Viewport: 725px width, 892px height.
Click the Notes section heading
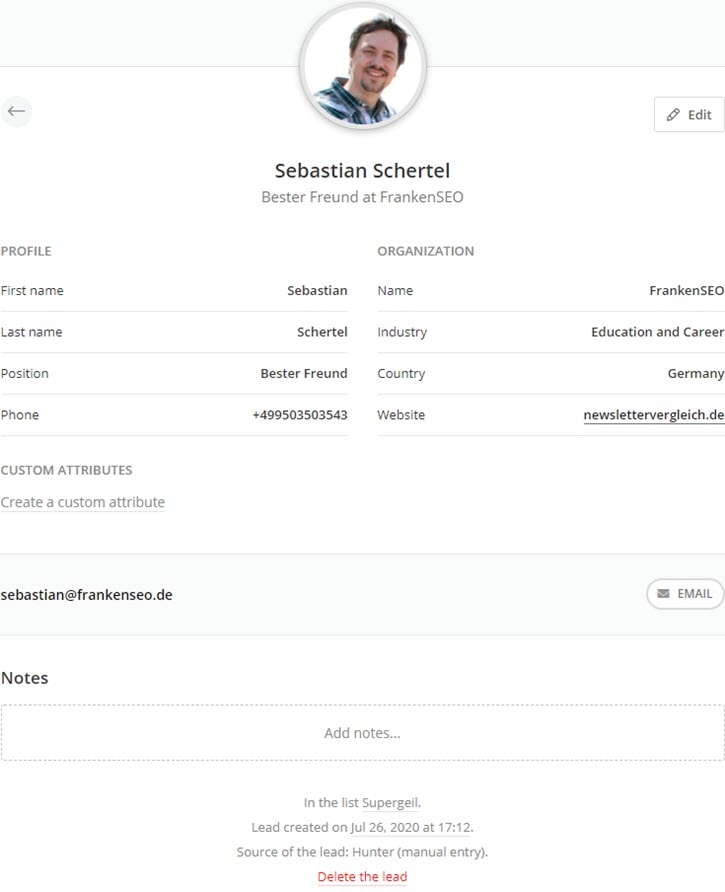25,678
